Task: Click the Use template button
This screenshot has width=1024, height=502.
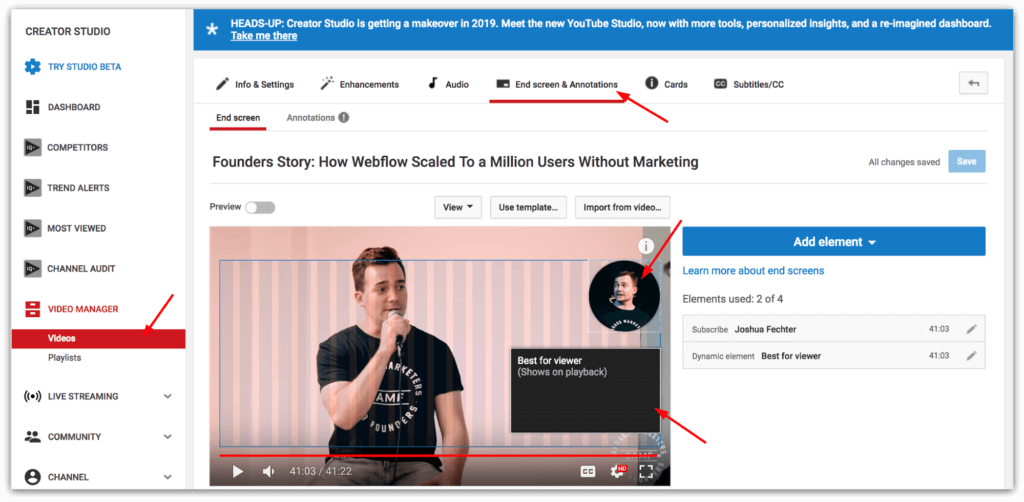Action: coord(528,207)
